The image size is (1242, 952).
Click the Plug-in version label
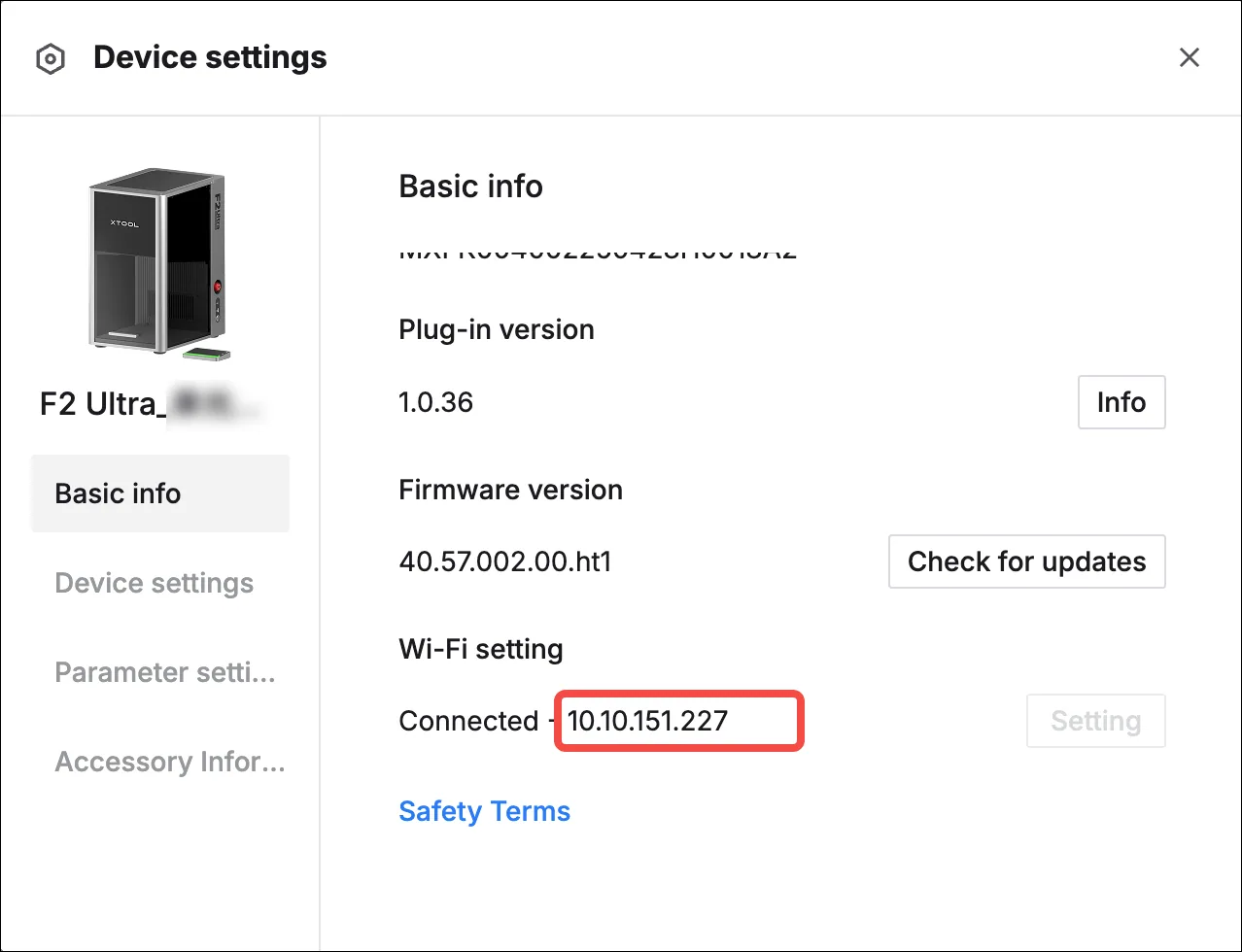point(497,330)
